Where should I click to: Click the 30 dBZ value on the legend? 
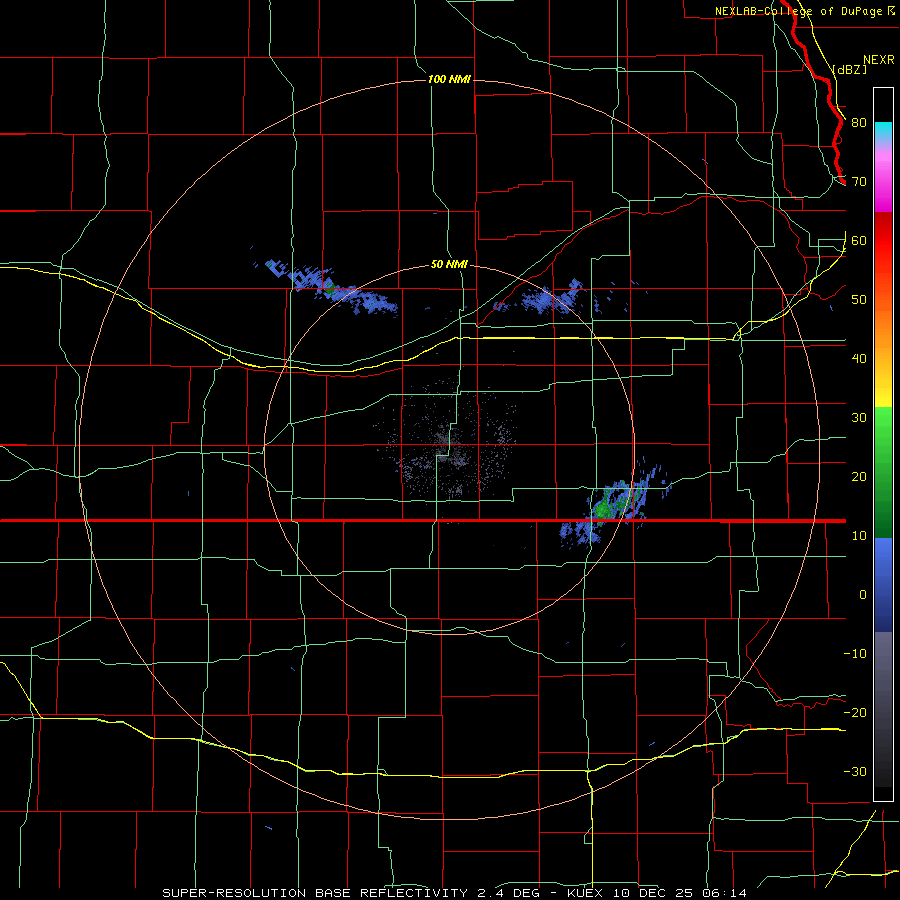coord(859,418)
